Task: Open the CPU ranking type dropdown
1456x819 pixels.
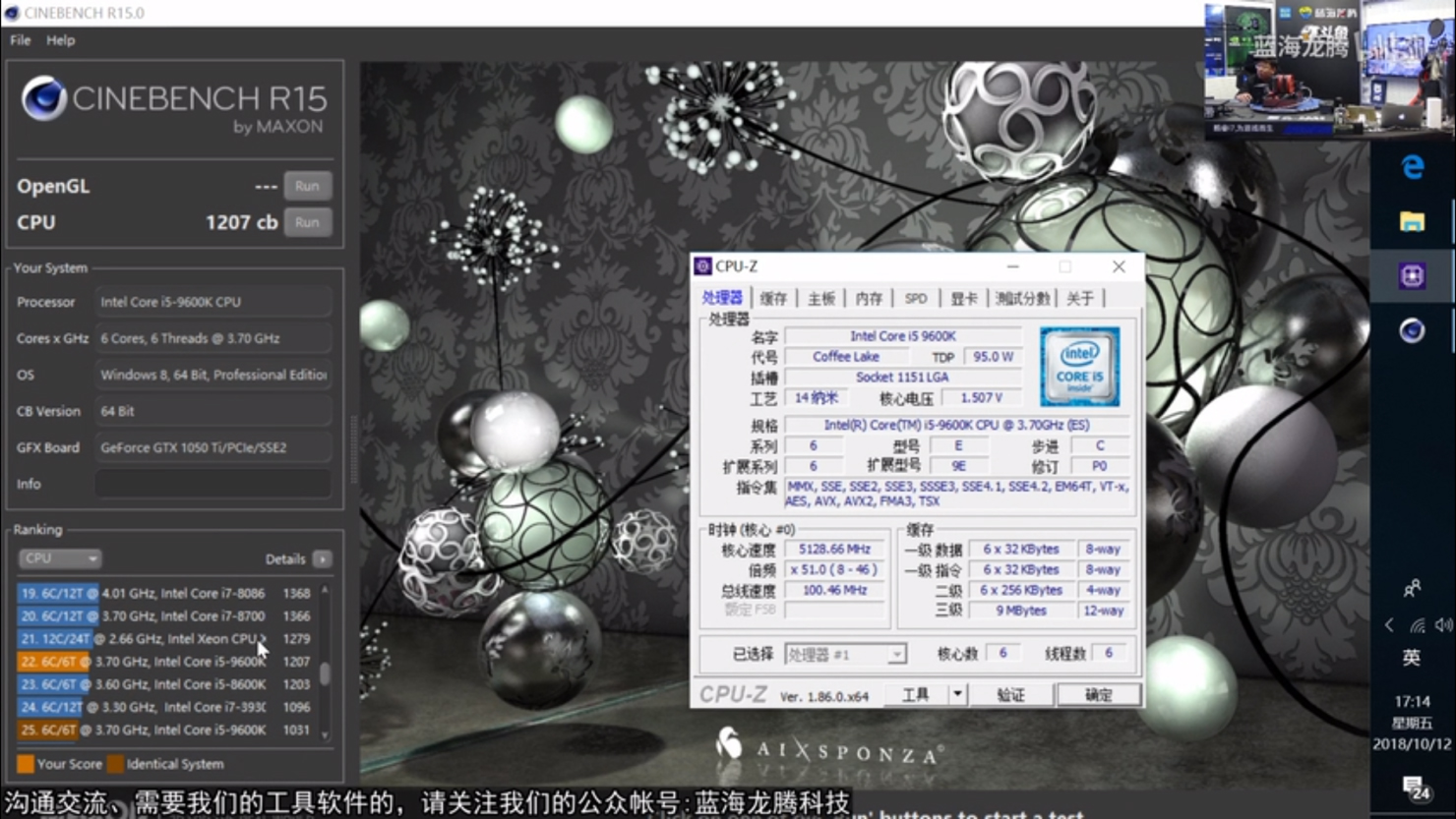Action: pos(60,558)
